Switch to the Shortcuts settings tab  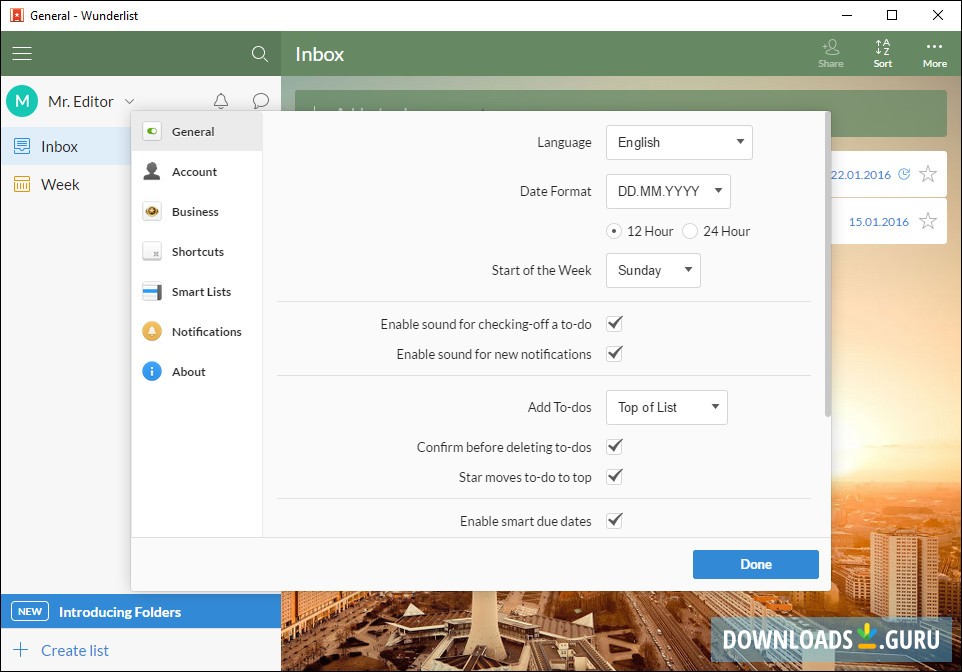(x=197, y=251)
